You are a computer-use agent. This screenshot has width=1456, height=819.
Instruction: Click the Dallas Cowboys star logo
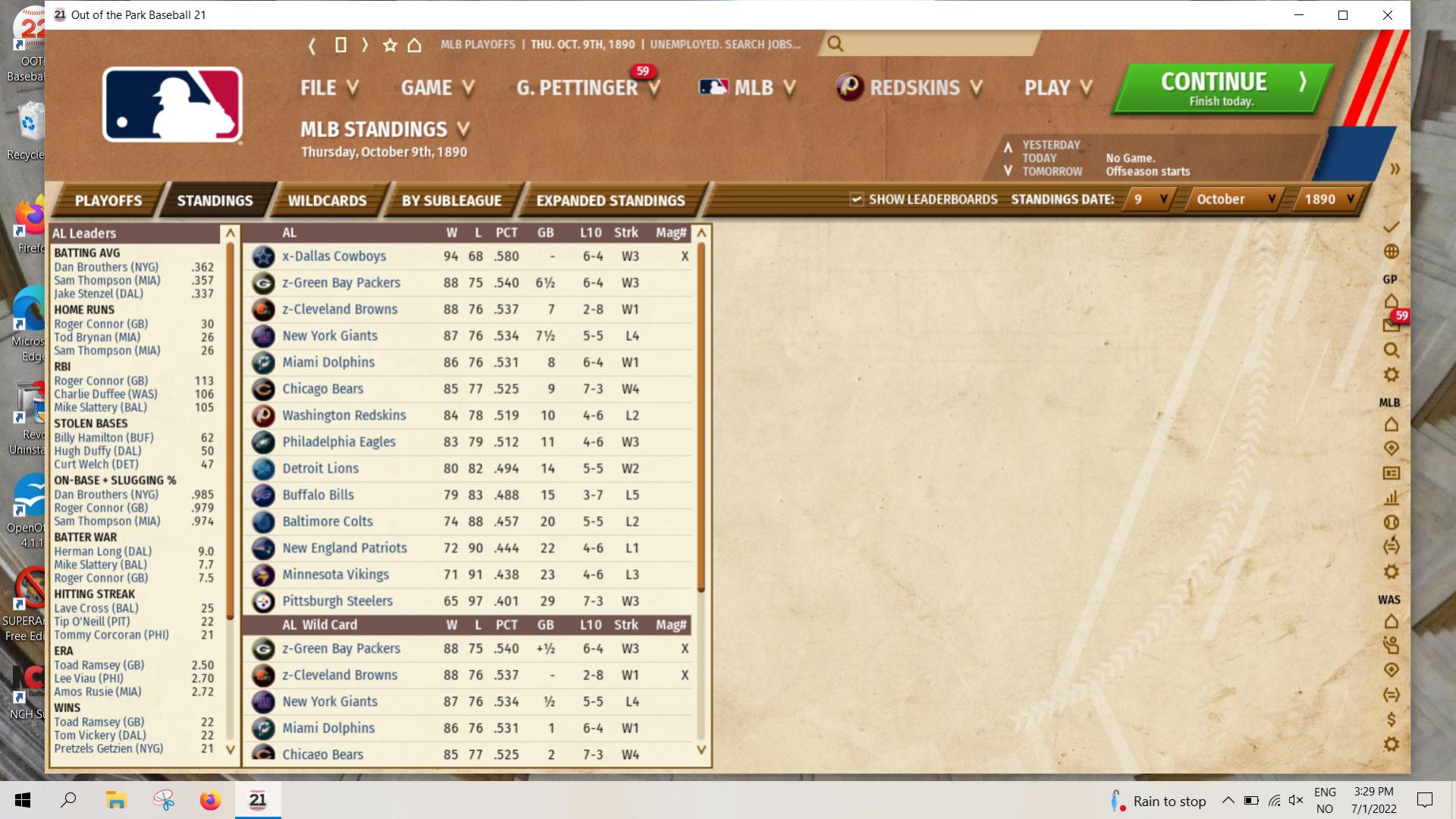pos(263,257)
